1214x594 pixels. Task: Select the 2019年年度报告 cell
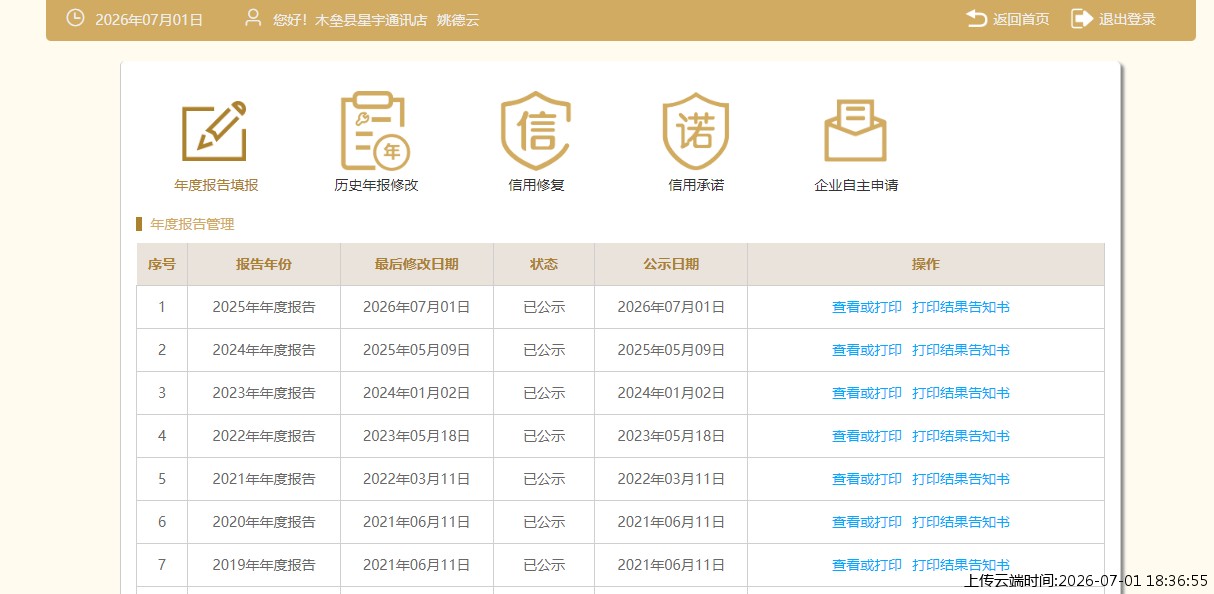[x=264, y=565]
